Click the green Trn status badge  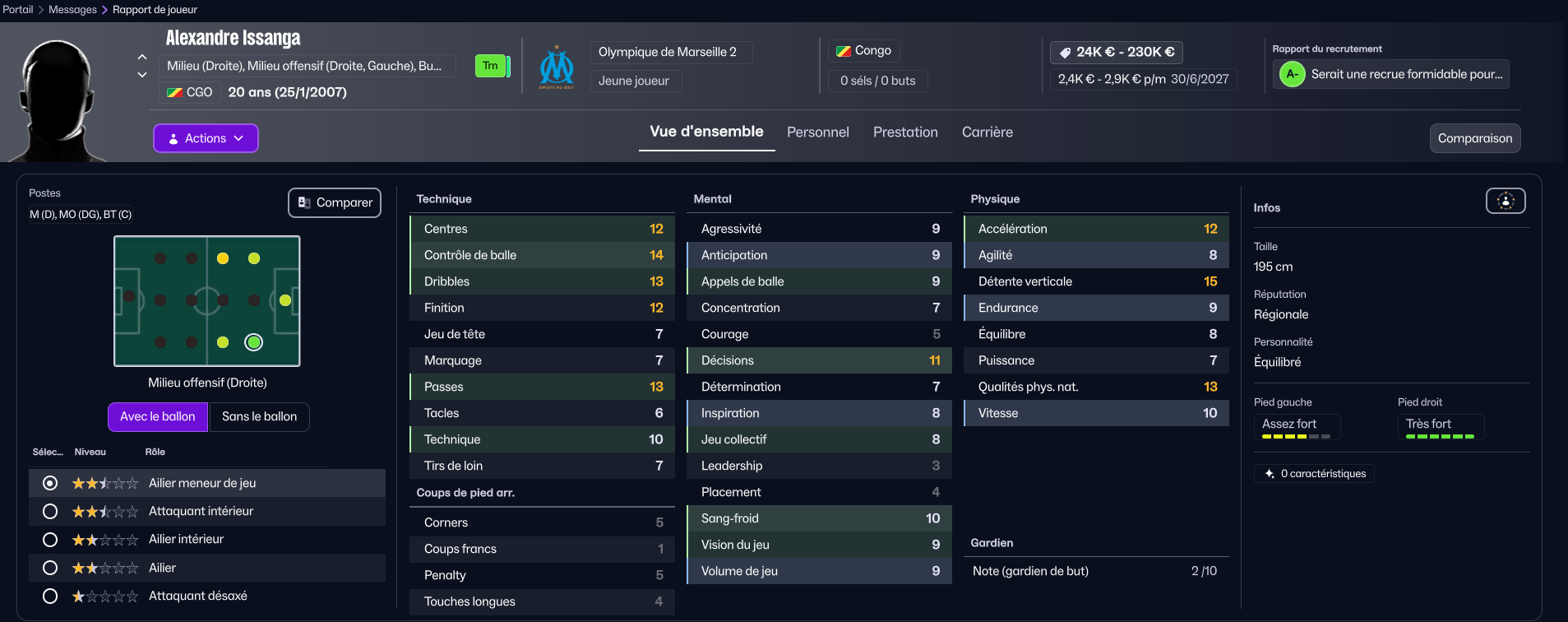491,66
